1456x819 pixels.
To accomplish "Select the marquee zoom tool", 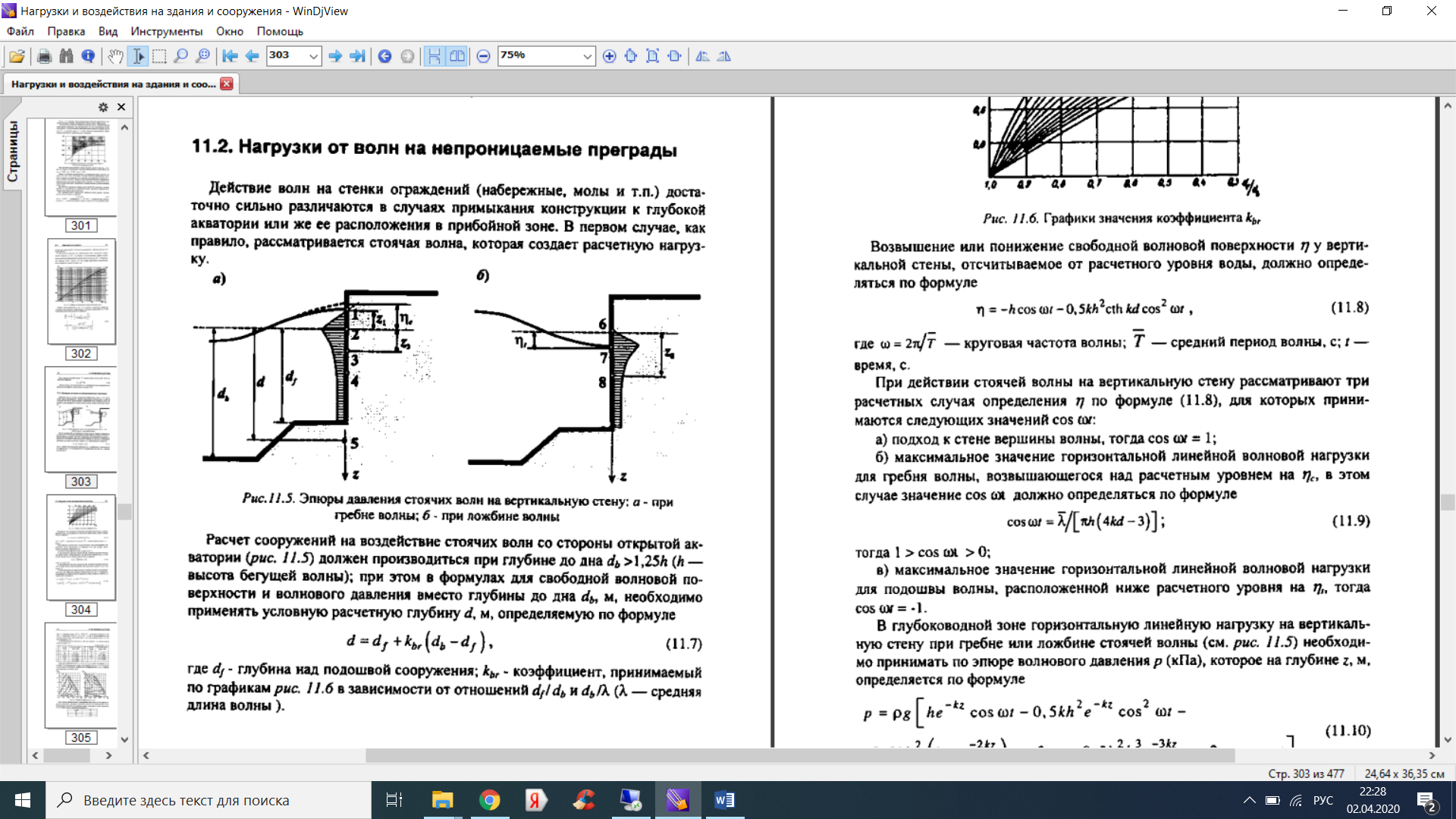I will [x=202, y=56].
